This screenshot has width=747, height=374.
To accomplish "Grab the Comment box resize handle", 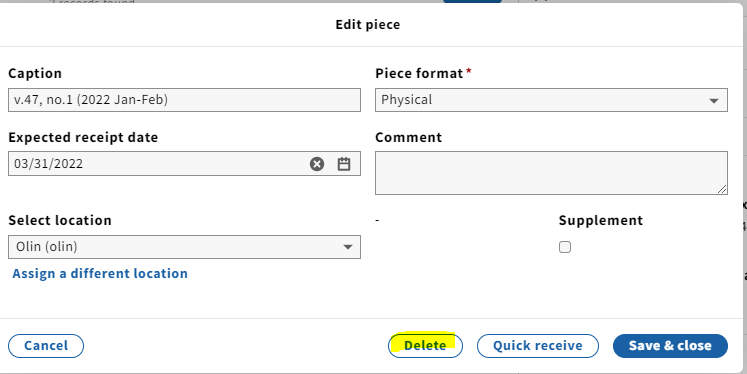I will (x=722, y=189).
